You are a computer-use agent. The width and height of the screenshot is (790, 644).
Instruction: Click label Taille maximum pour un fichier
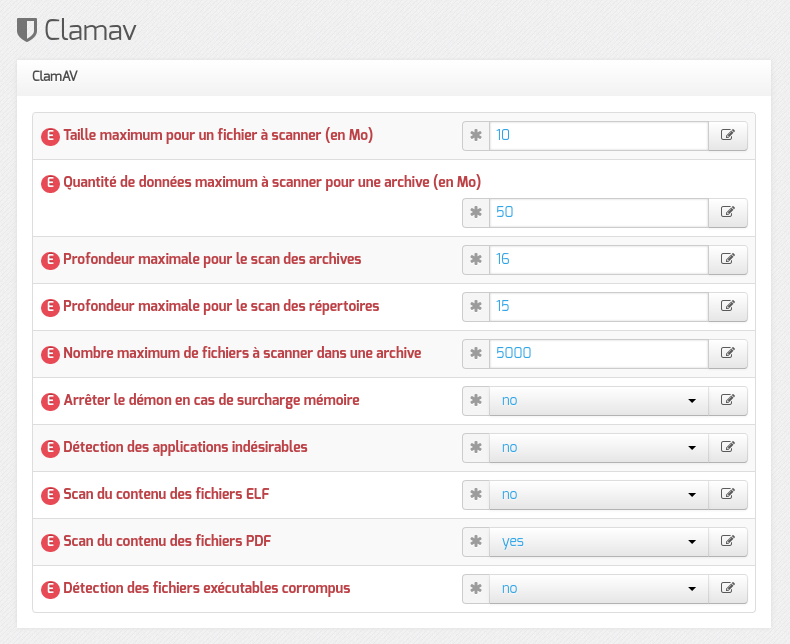(x=218, y=136)
